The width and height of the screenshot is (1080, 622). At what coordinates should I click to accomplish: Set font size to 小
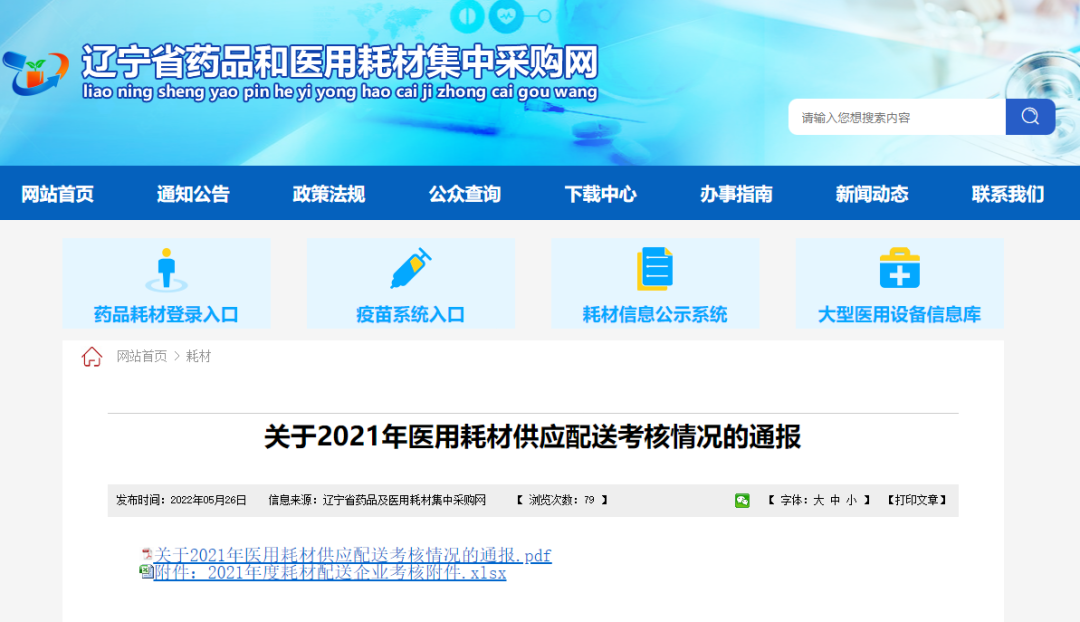pos(851,500)
